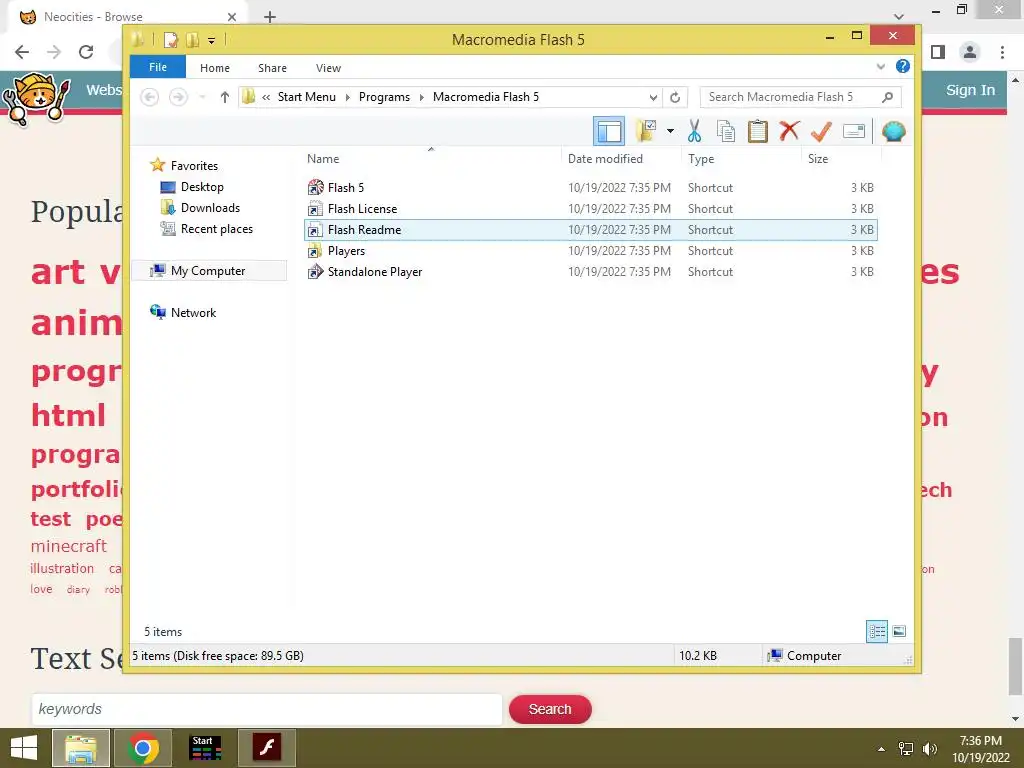The image size is (1024, 768).
Task: Select the Flash License shortcut icon
Action: click(315, 209)
